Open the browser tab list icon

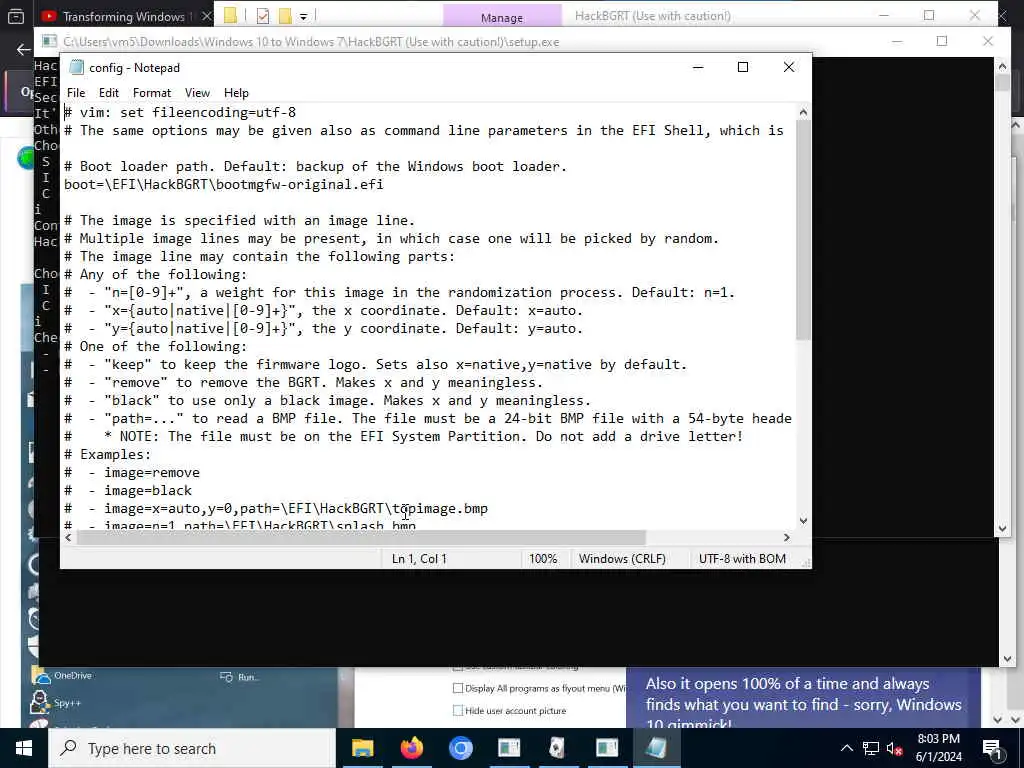16,16
